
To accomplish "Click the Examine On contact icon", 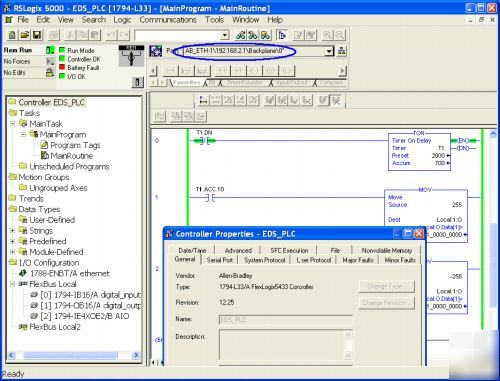I will tap(222, 71).
